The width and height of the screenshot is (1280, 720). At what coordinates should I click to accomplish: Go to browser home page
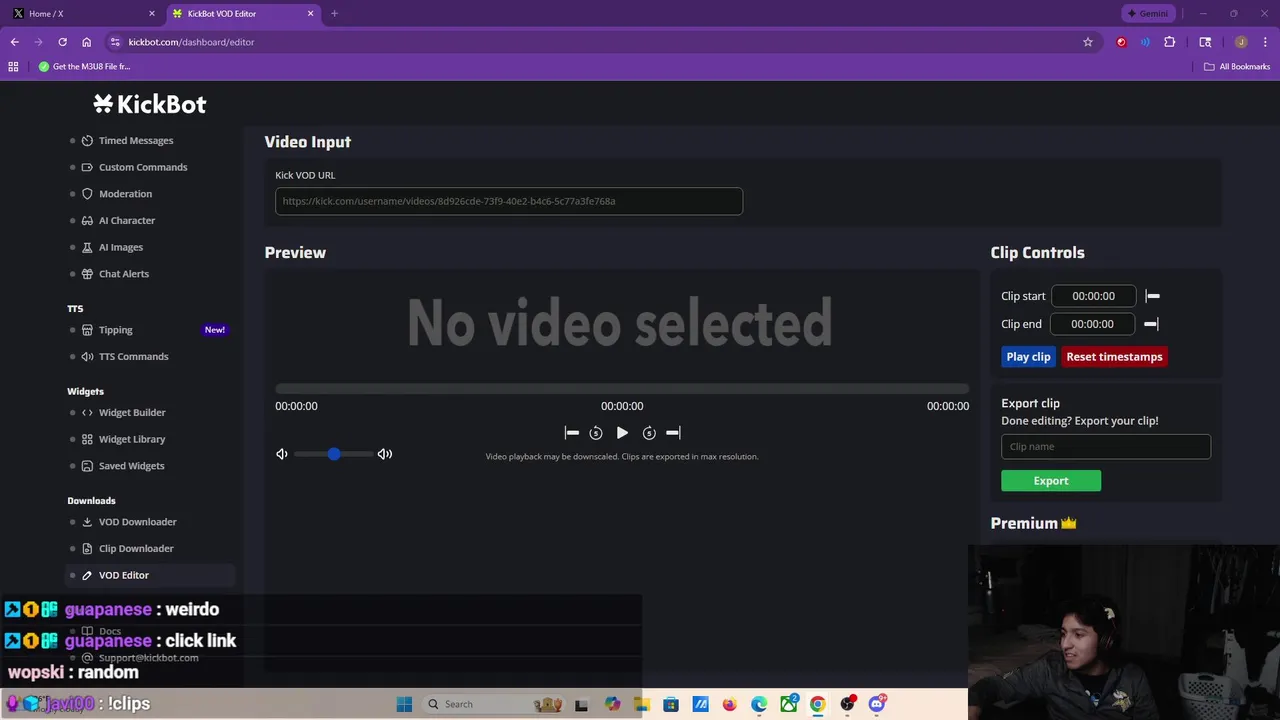click(x=86, y=42)
